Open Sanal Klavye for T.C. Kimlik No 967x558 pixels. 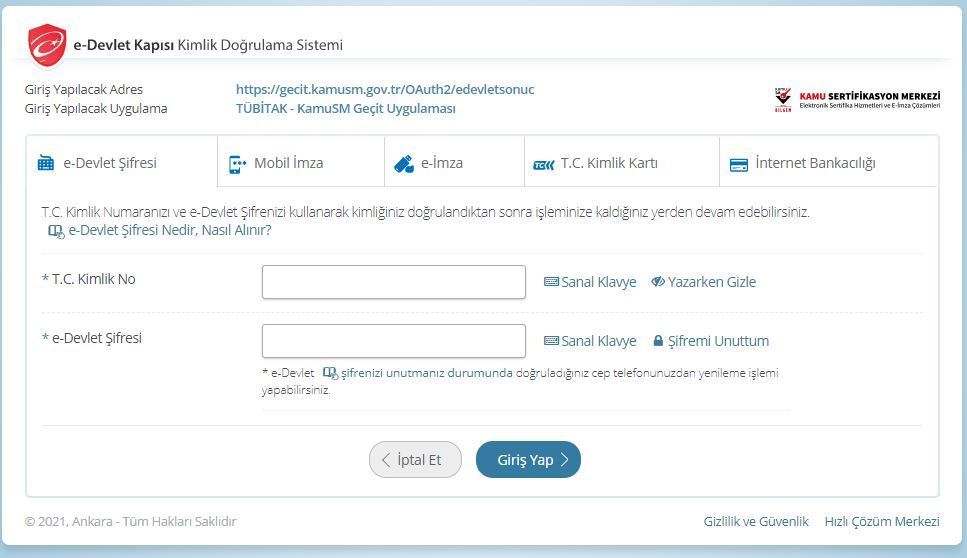tap(590, 282)
